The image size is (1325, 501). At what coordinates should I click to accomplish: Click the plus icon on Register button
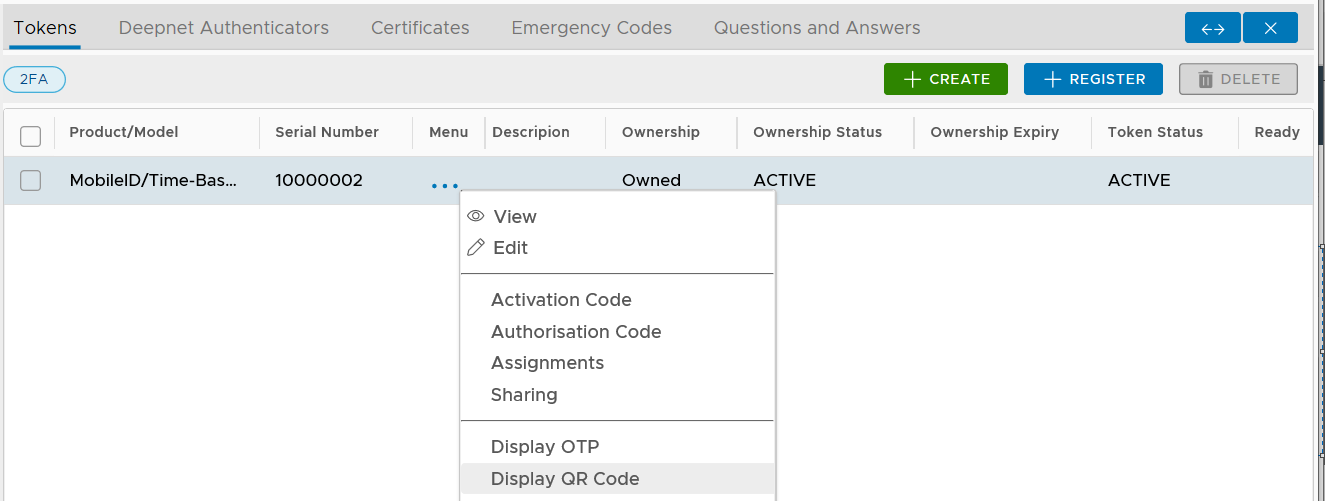[1052, 79]
